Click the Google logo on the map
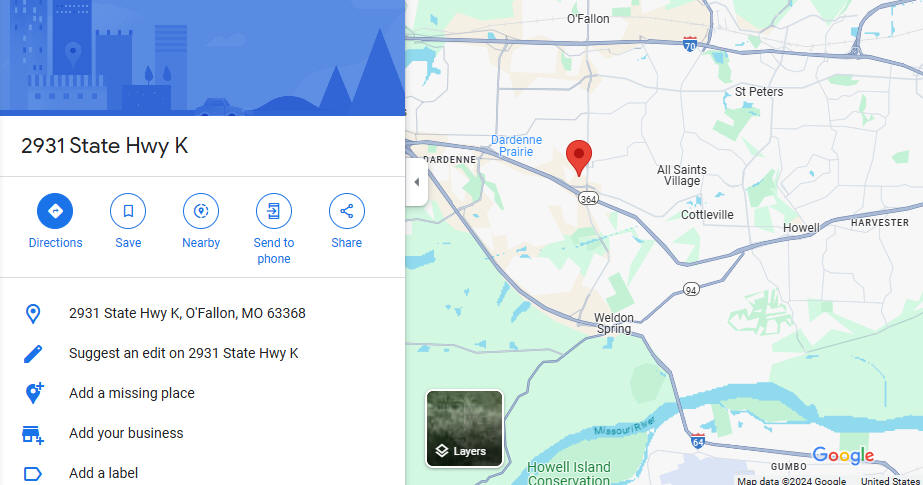Image resolution: width=923 pixels, height=485 pixels. point(843,455)
